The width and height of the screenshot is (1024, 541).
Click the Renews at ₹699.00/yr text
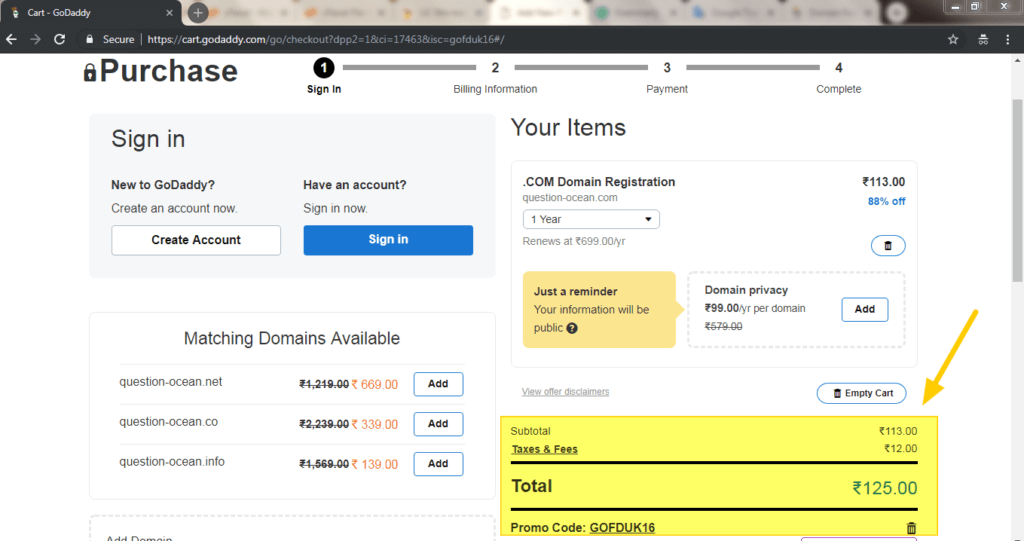[x=574, y=241]
